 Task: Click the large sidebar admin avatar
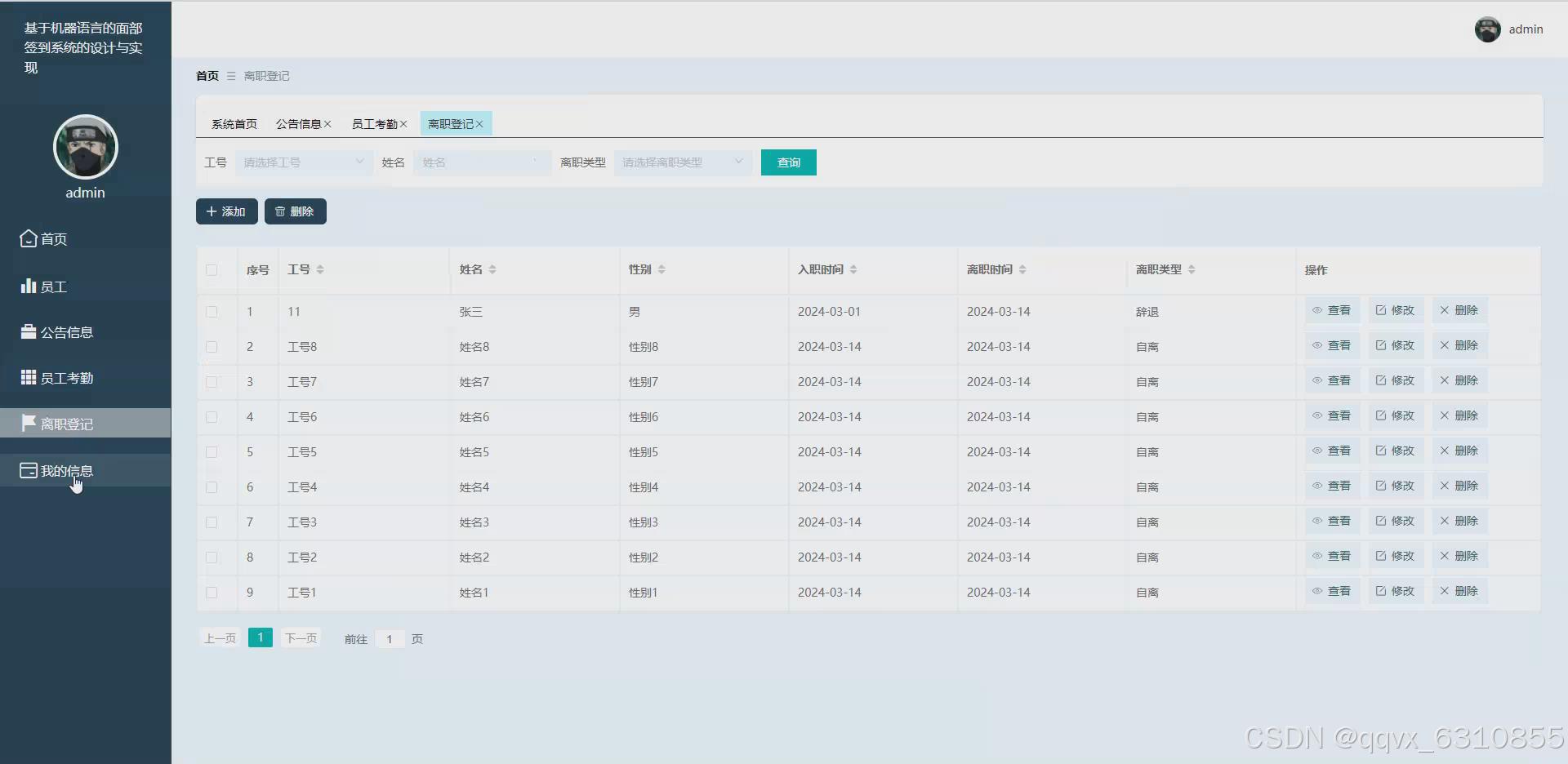click(86, 147)
